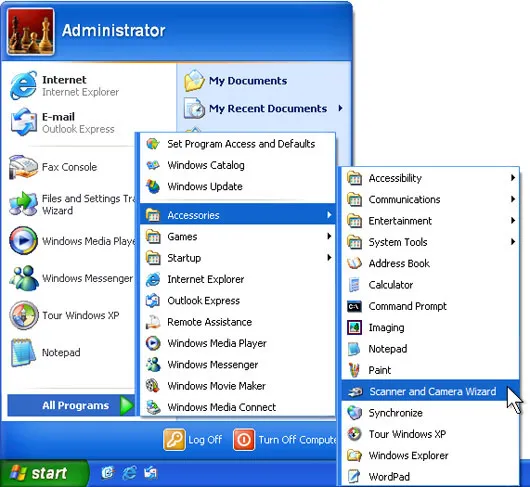Image resolution: width=530 pixels, height=487 pixels.
Task: Choose Windows Media Player in programs menu
Action: click(238, 343)
